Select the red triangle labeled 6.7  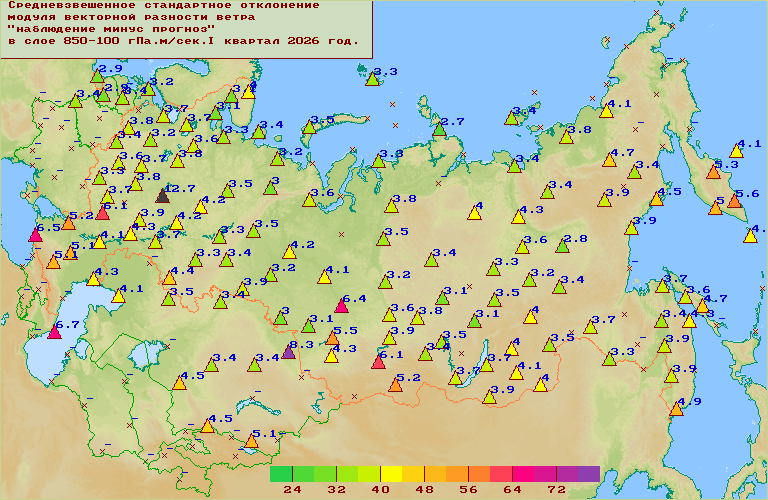click(x=54, y=331)
